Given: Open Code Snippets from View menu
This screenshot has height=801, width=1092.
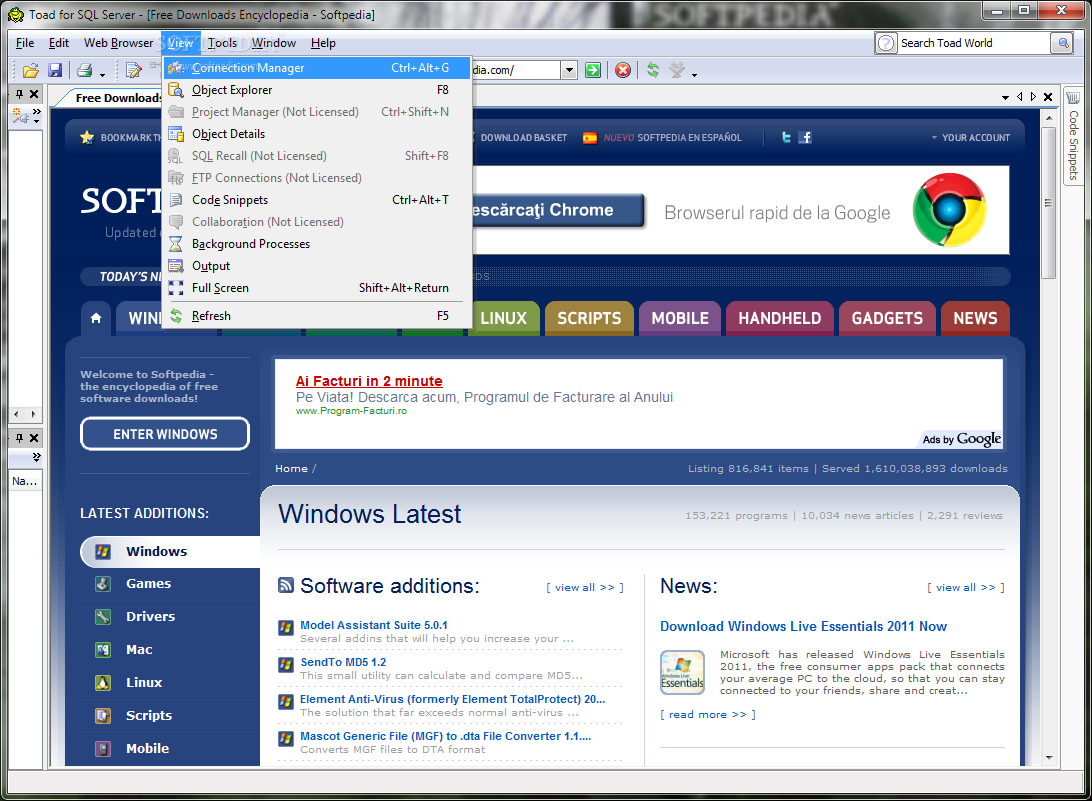Looking at the screenshot, I should [317, 200].
